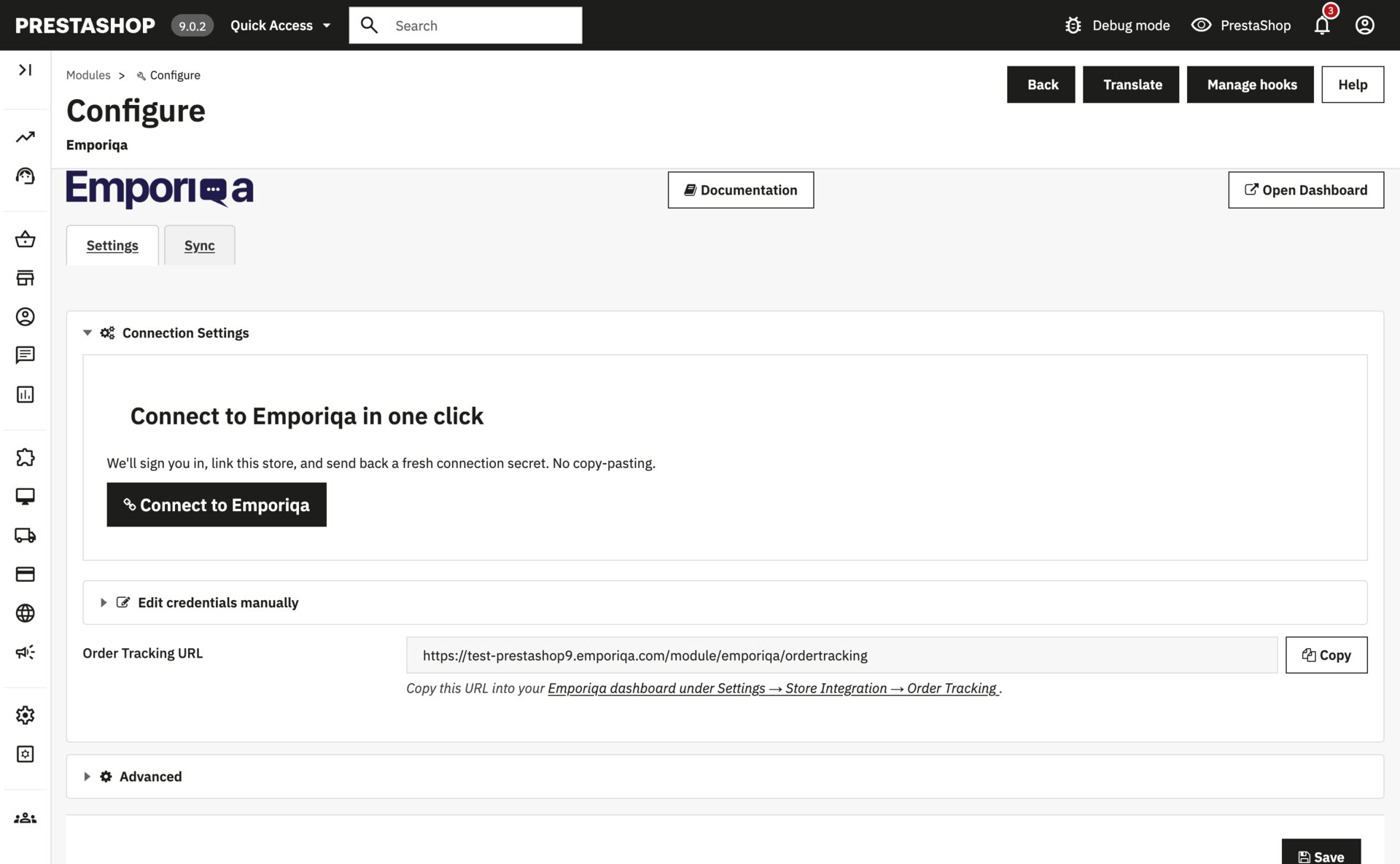Open Advanced Parameters icon in sidebar
Screen dimensions: 1400x864
coord(26,754)
